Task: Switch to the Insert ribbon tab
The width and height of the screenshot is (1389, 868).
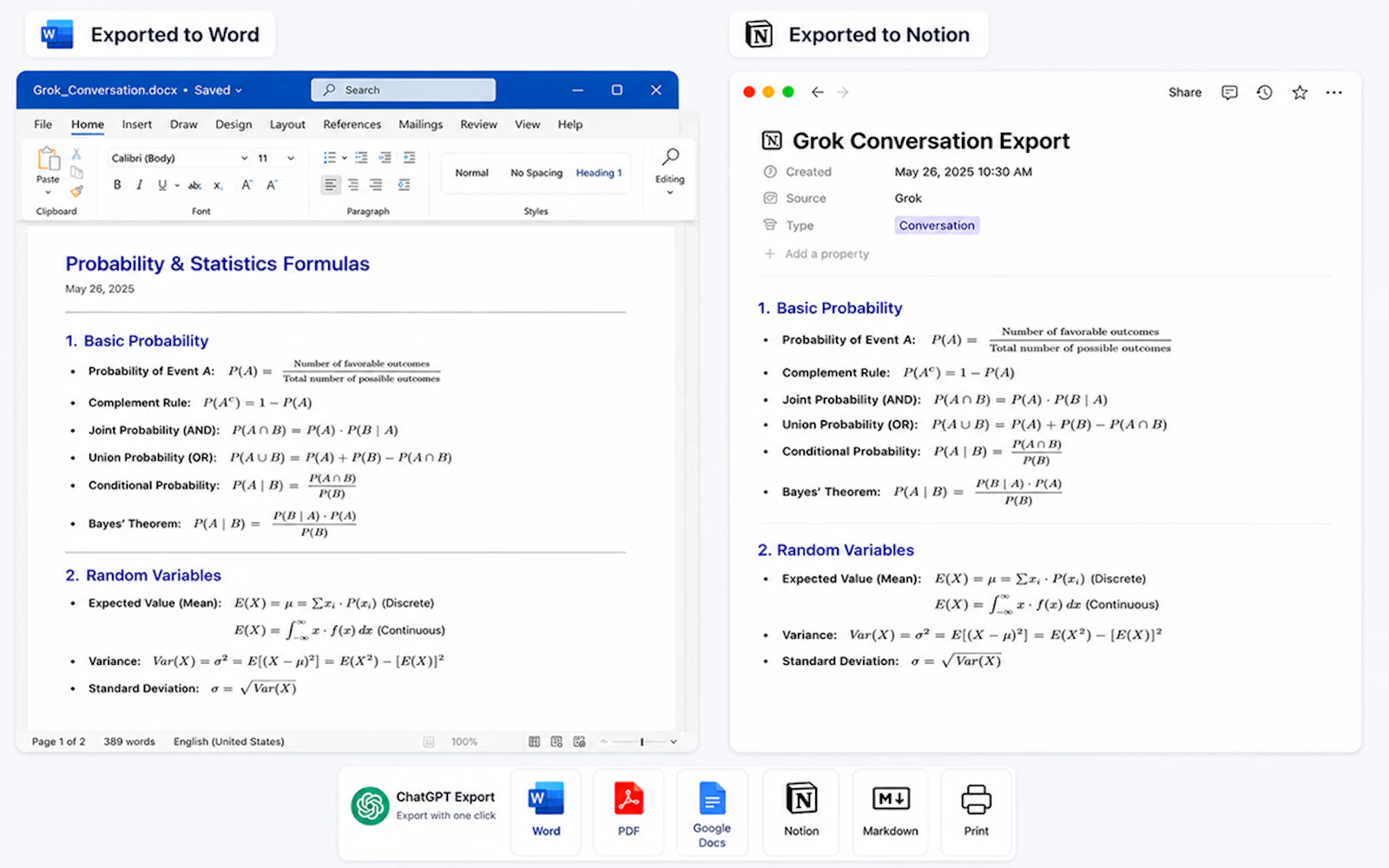Action: coord(136,124)
